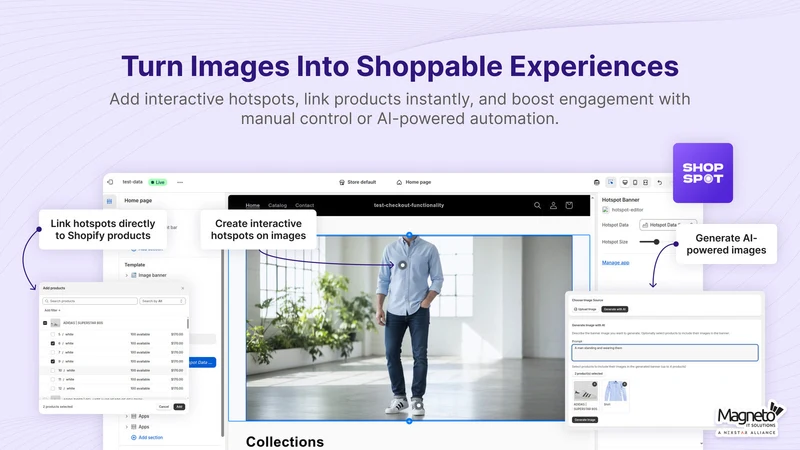Adjust the Hotspot Size slider
The image size is (800, 450).
point(656,242)
